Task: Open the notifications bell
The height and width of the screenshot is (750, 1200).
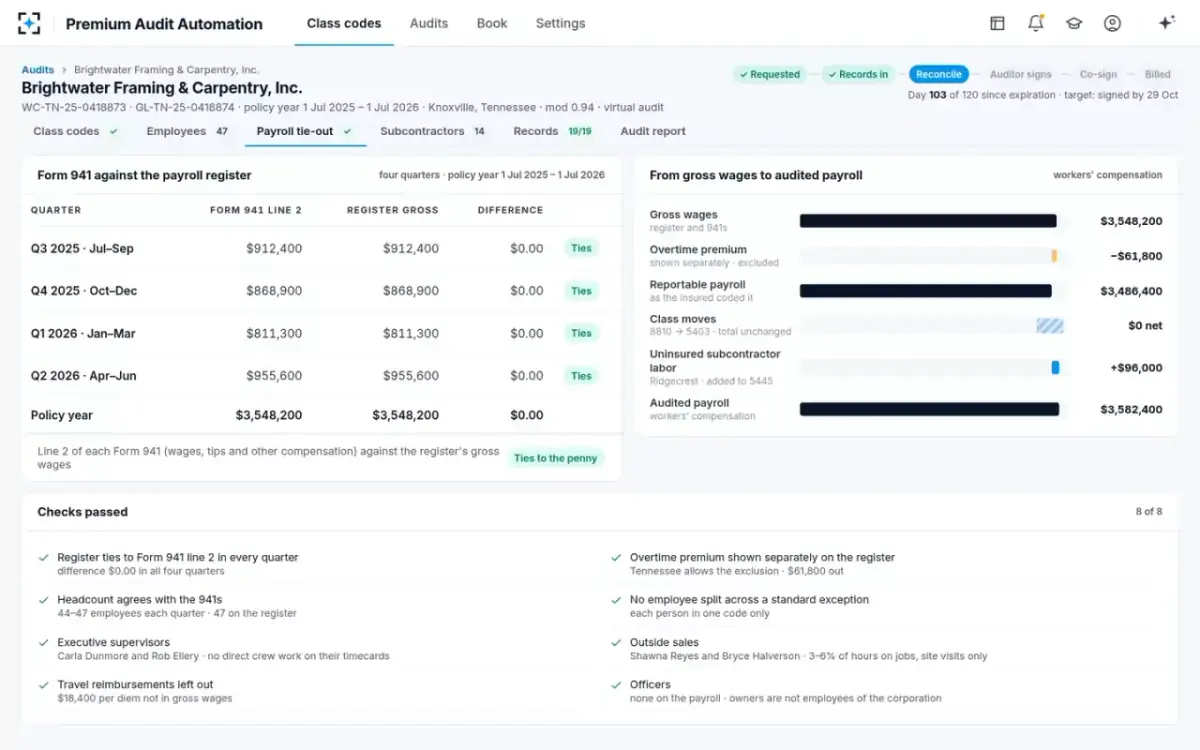Action: [x=1036, y=23]
